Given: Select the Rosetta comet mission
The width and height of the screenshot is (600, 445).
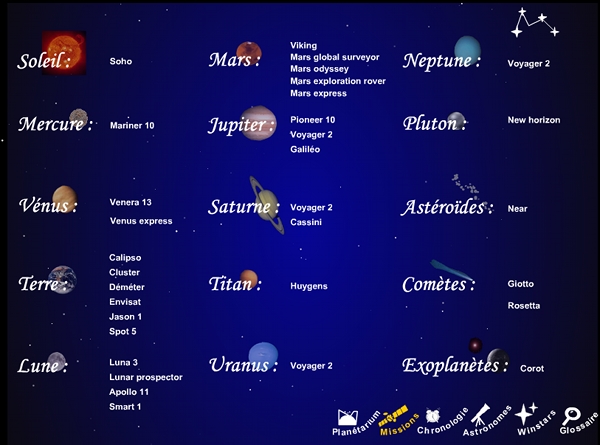Looking at the screenshot, I should point(524,306).
